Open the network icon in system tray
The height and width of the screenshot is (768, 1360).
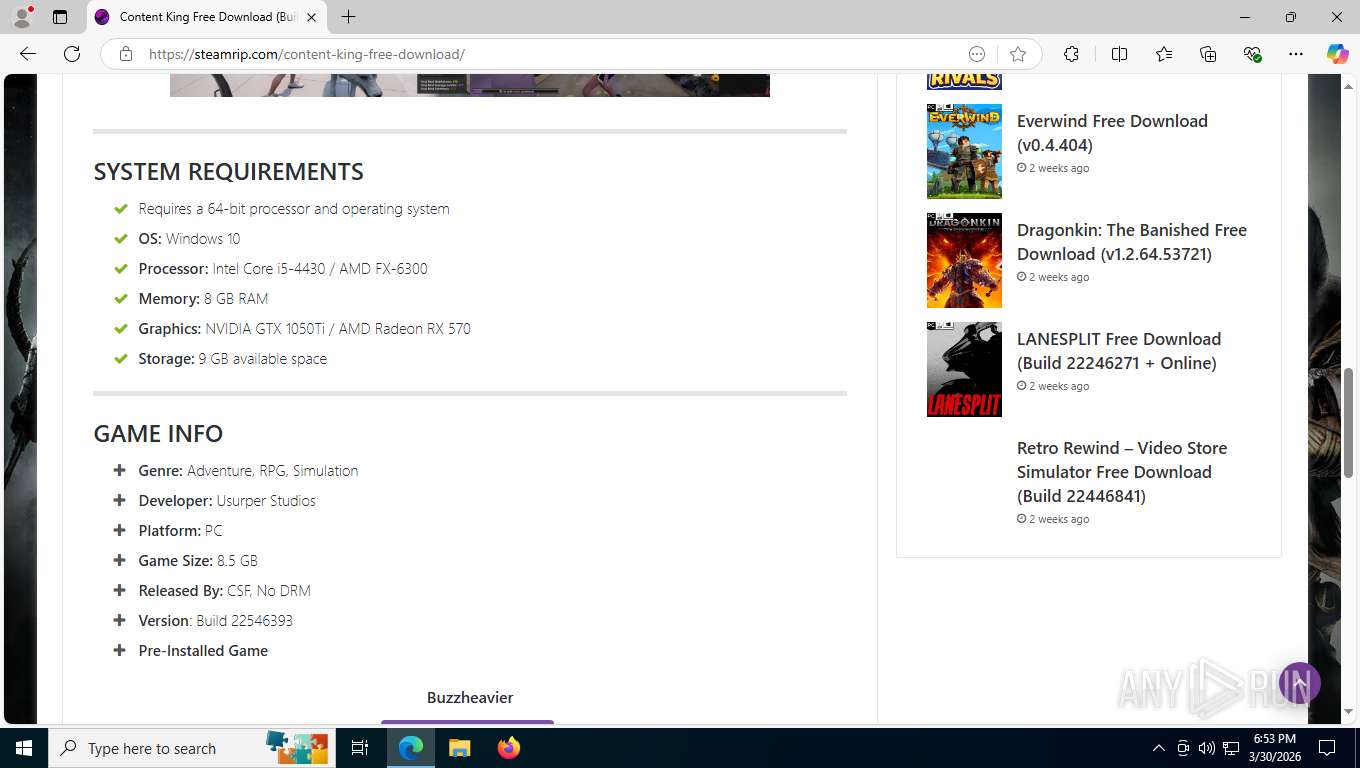click(1232, 748)
